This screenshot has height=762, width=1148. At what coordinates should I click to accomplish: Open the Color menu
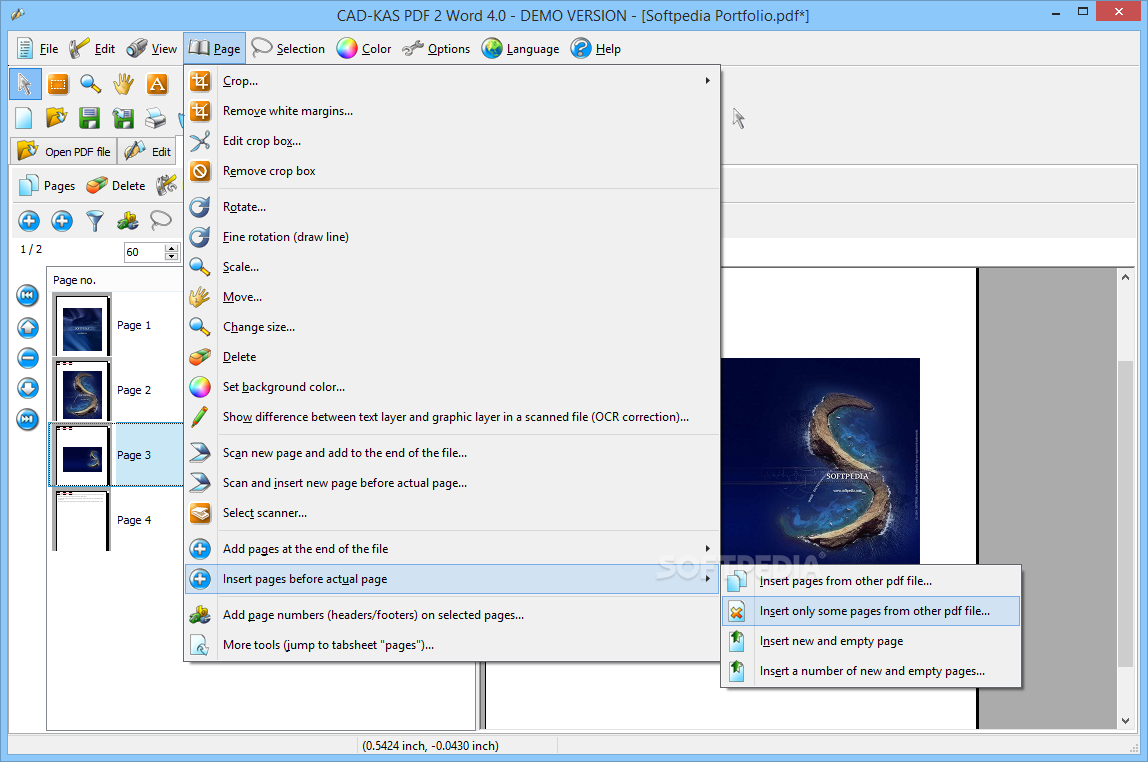[364, 49]
